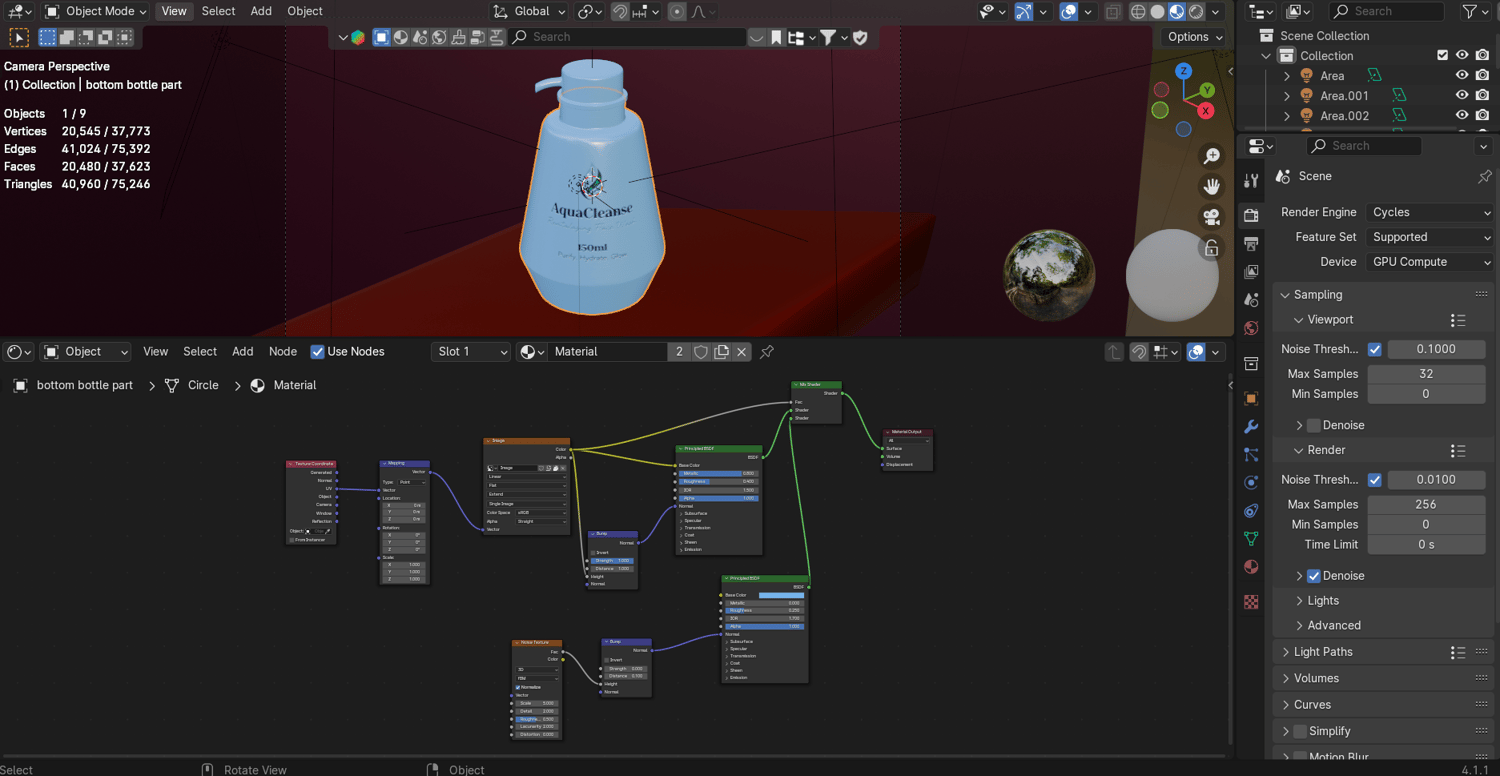Viewport: 1500px width, 776px height.
Task: Open the Device dropdown
Action: (1430, 262)
